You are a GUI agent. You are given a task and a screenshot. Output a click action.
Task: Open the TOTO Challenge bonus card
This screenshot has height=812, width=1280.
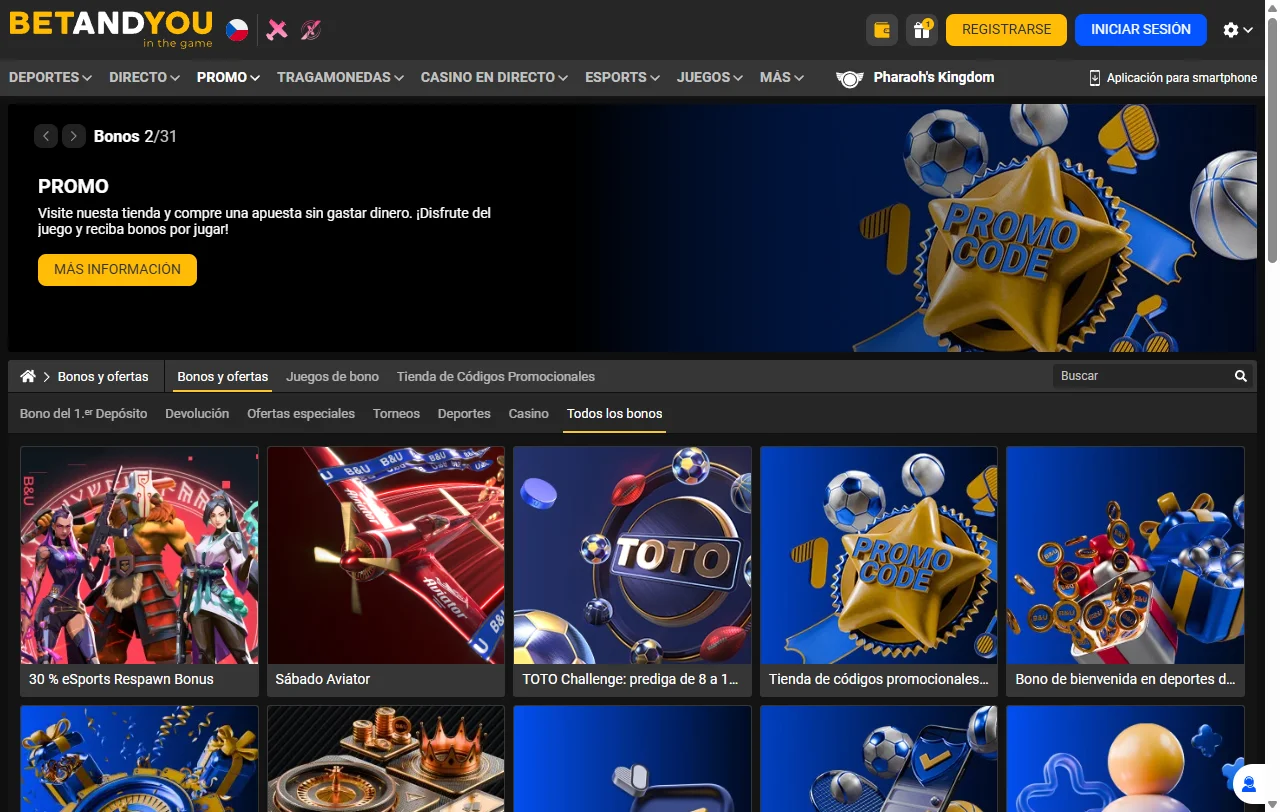632,571
